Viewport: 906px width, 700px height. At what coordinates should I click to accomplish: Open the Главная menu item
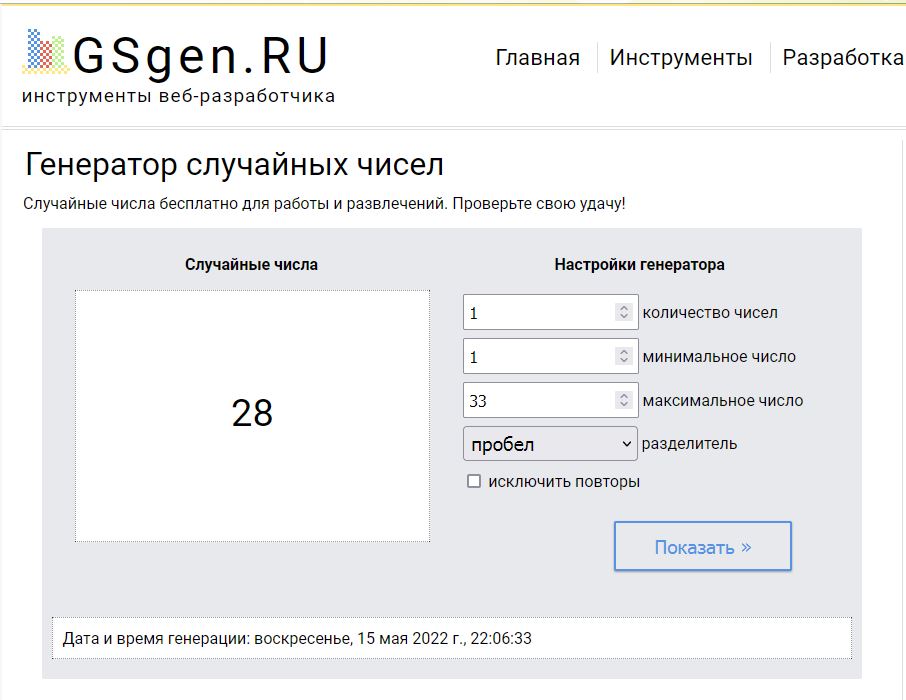click(x=537, y=58)
